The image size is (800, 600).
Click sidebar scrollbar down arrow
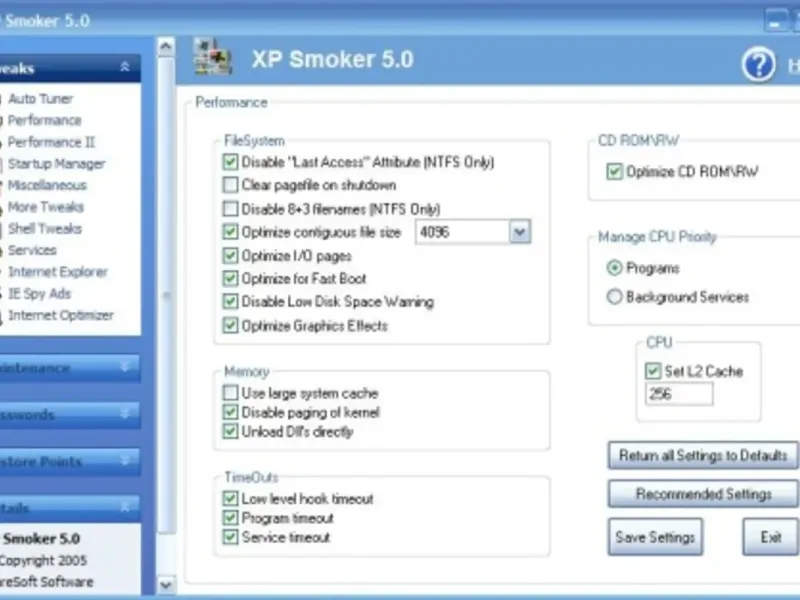(165, 585)
